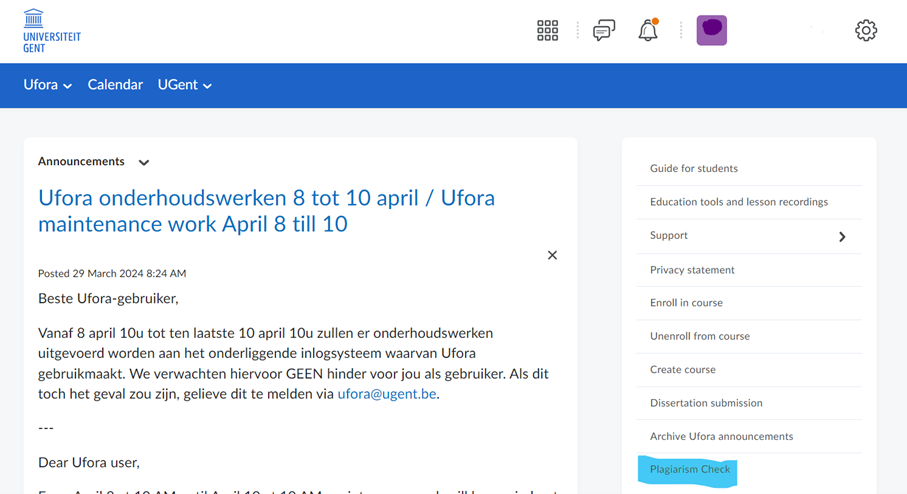Open the course selector grid icon
This screenshot has height=494, width=907.
click(547, 31)
